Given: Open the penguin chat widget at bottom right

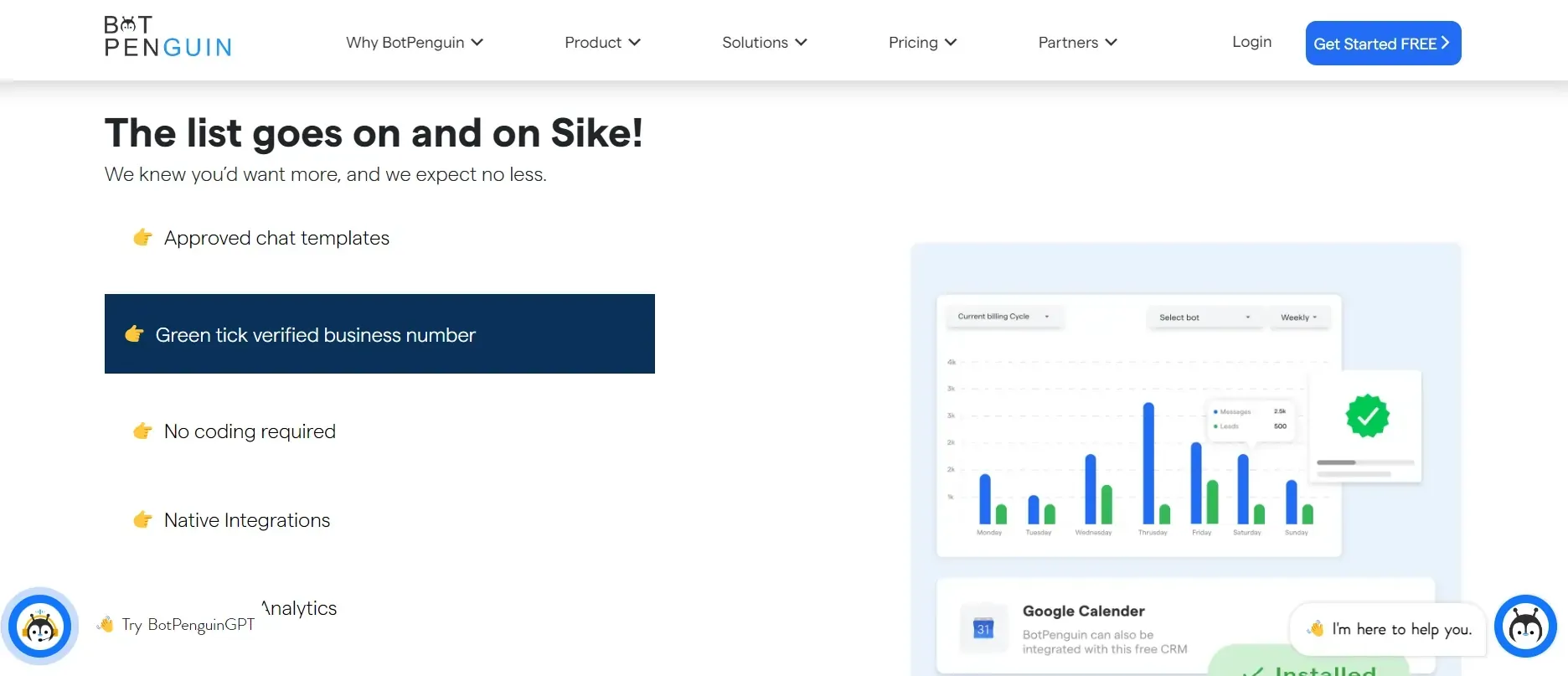Looking at the screenshot, I should (x=1525, y=627).
